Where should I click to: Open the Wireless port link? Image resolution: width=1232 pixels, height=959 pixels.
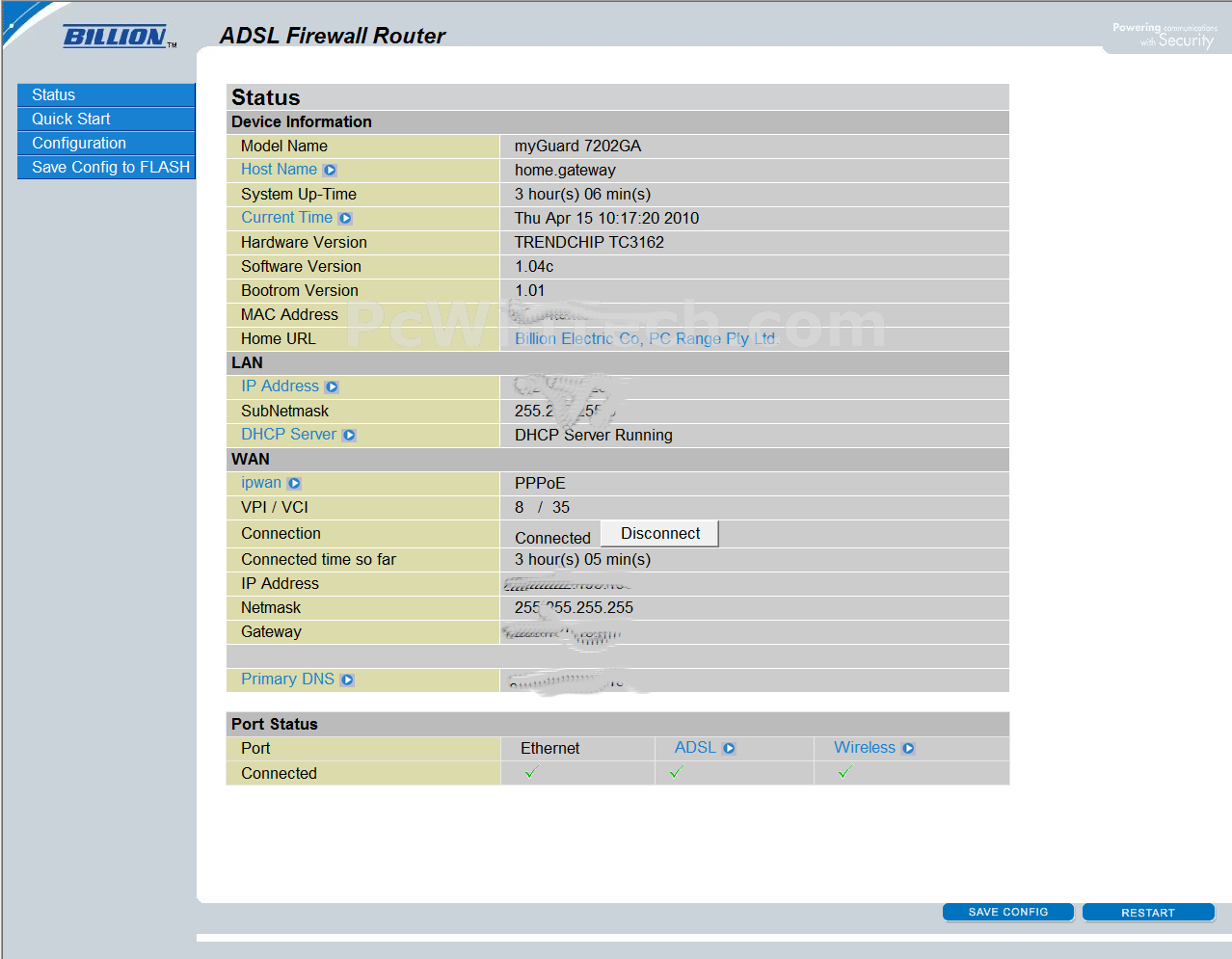pos(865,748)
